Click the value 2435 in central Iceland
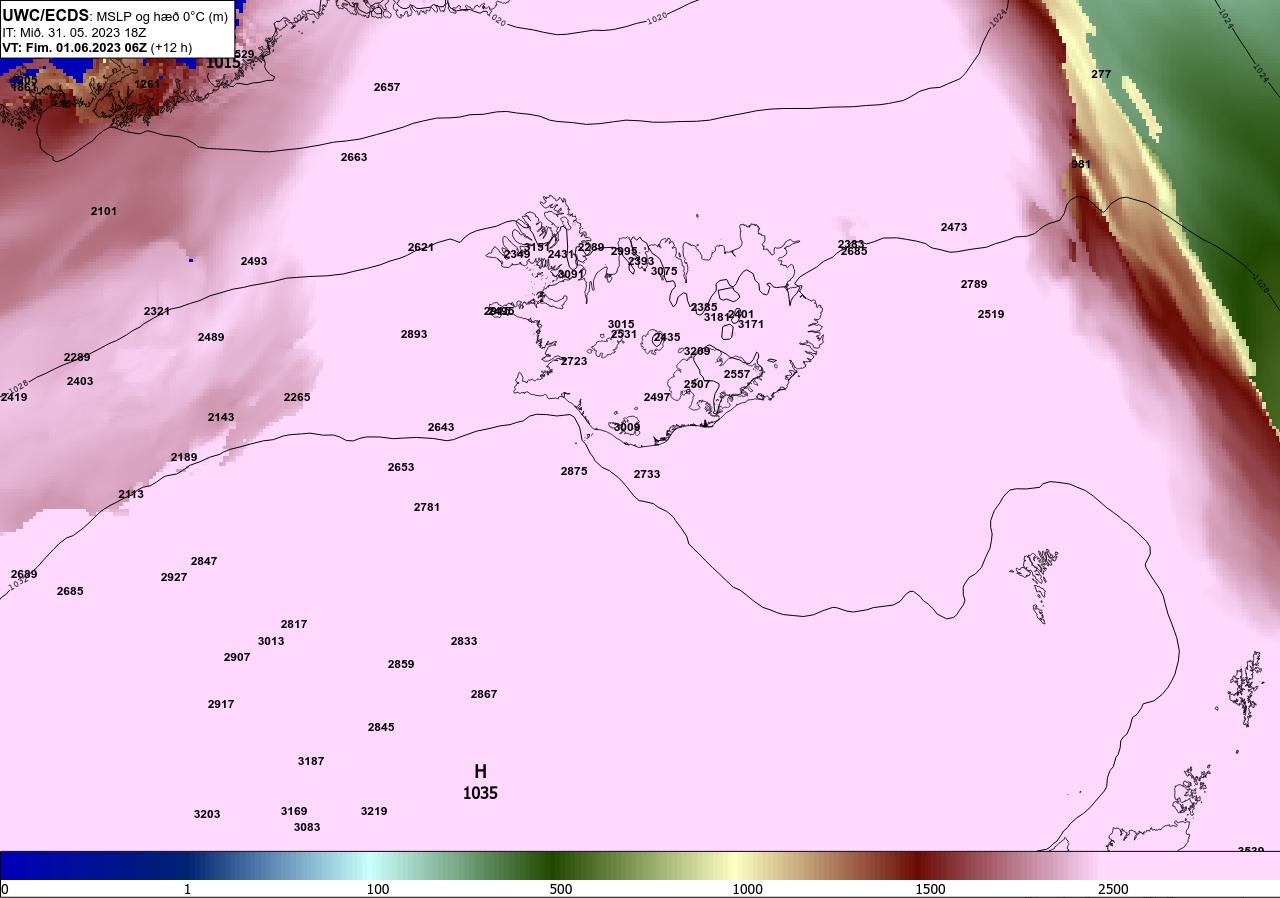1280x898 pixels. [667, 337]
